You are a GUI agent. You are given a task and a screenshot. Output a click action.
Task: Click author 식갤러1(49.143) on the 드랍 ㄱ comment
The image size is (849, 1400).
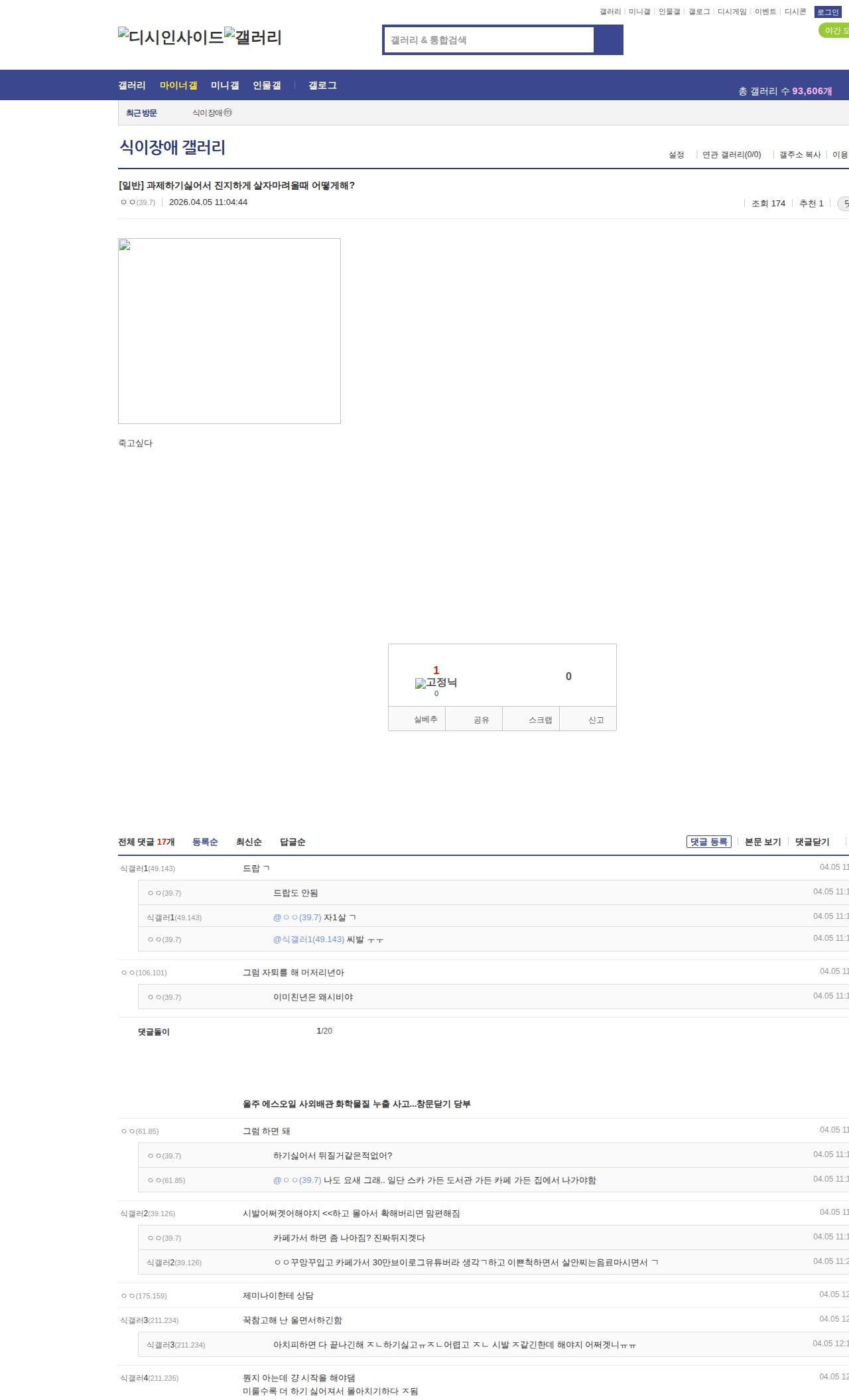click(x=148, y=869)
